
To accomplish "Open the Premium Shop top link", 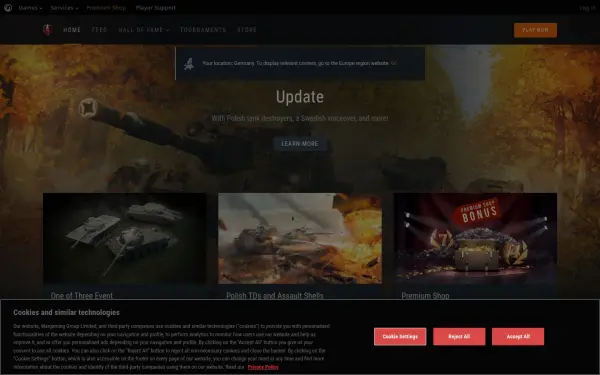I will point(106,8).
